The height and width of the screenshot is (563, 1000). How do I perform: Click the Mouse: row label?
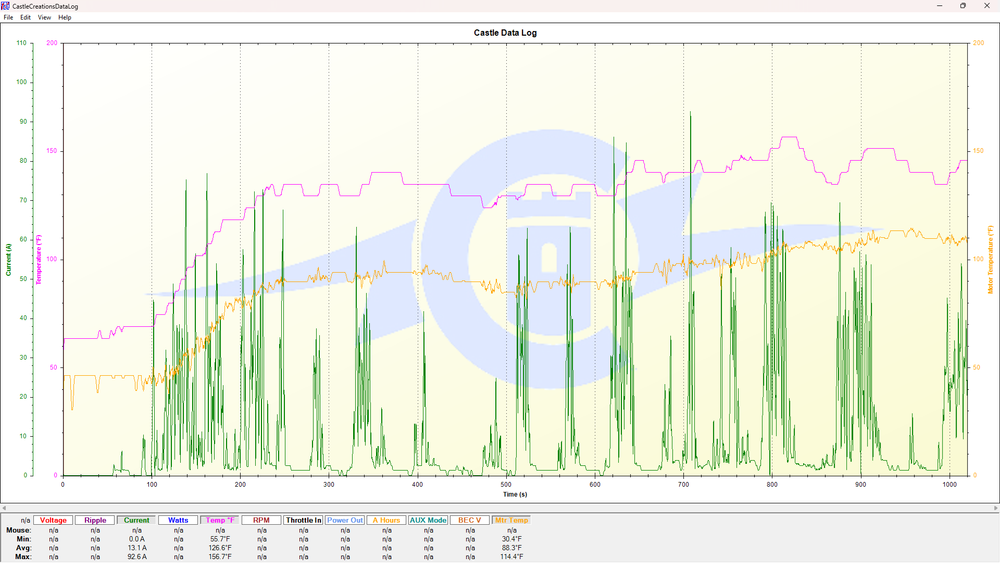(x=19, y=530)
